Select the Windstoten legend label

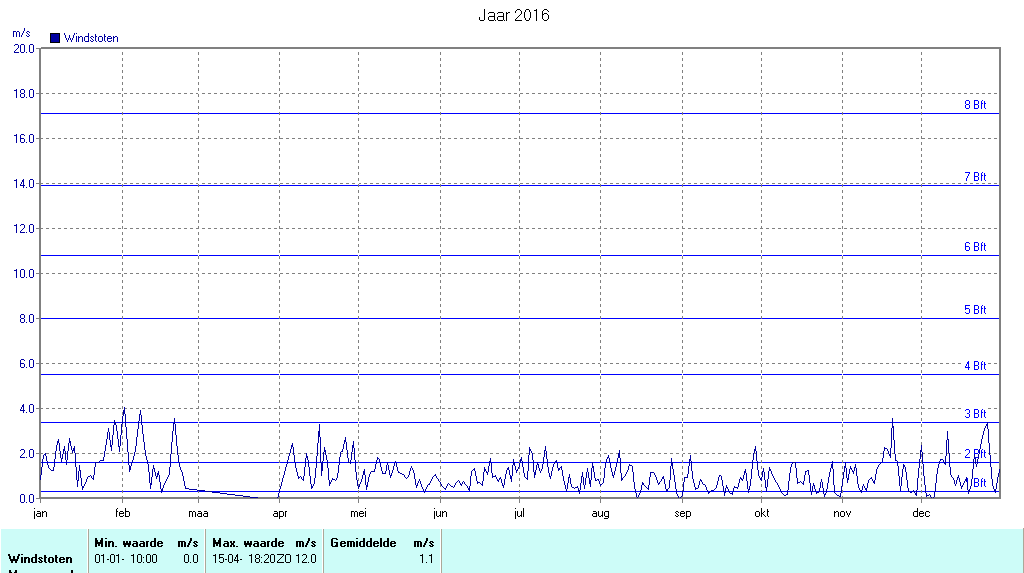pyautogui.click(x=91, y=38)
